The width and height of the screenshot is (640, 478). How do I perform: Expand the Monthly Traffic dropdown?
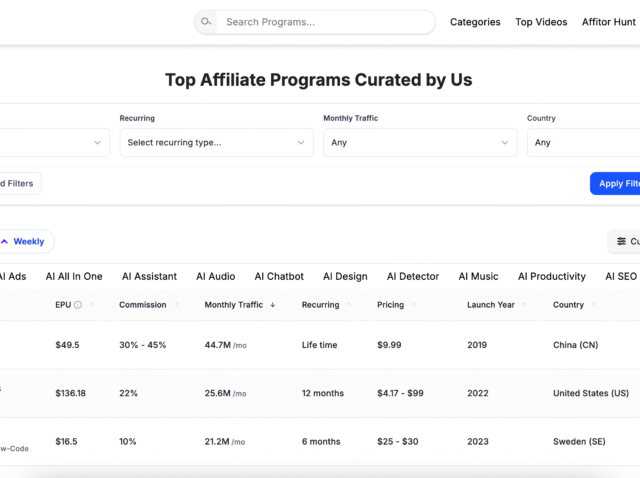coord(420,143)
